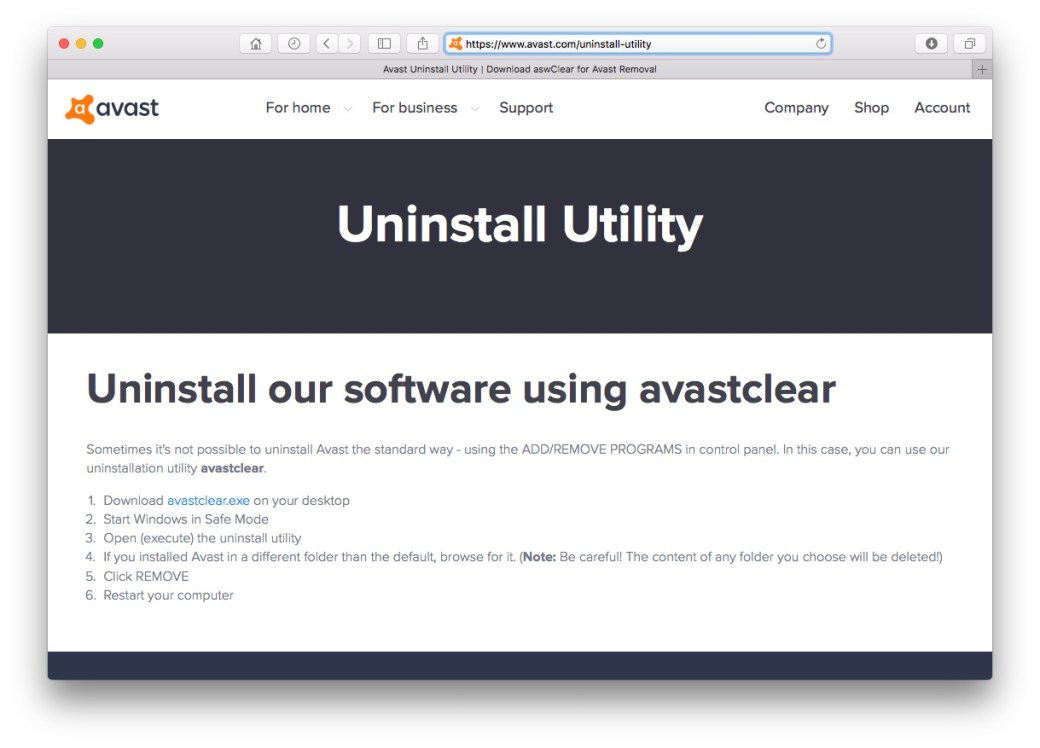Switch to the Avast Uninstall Utility tab
1040x748 pixels.
[x=519, y=68]
